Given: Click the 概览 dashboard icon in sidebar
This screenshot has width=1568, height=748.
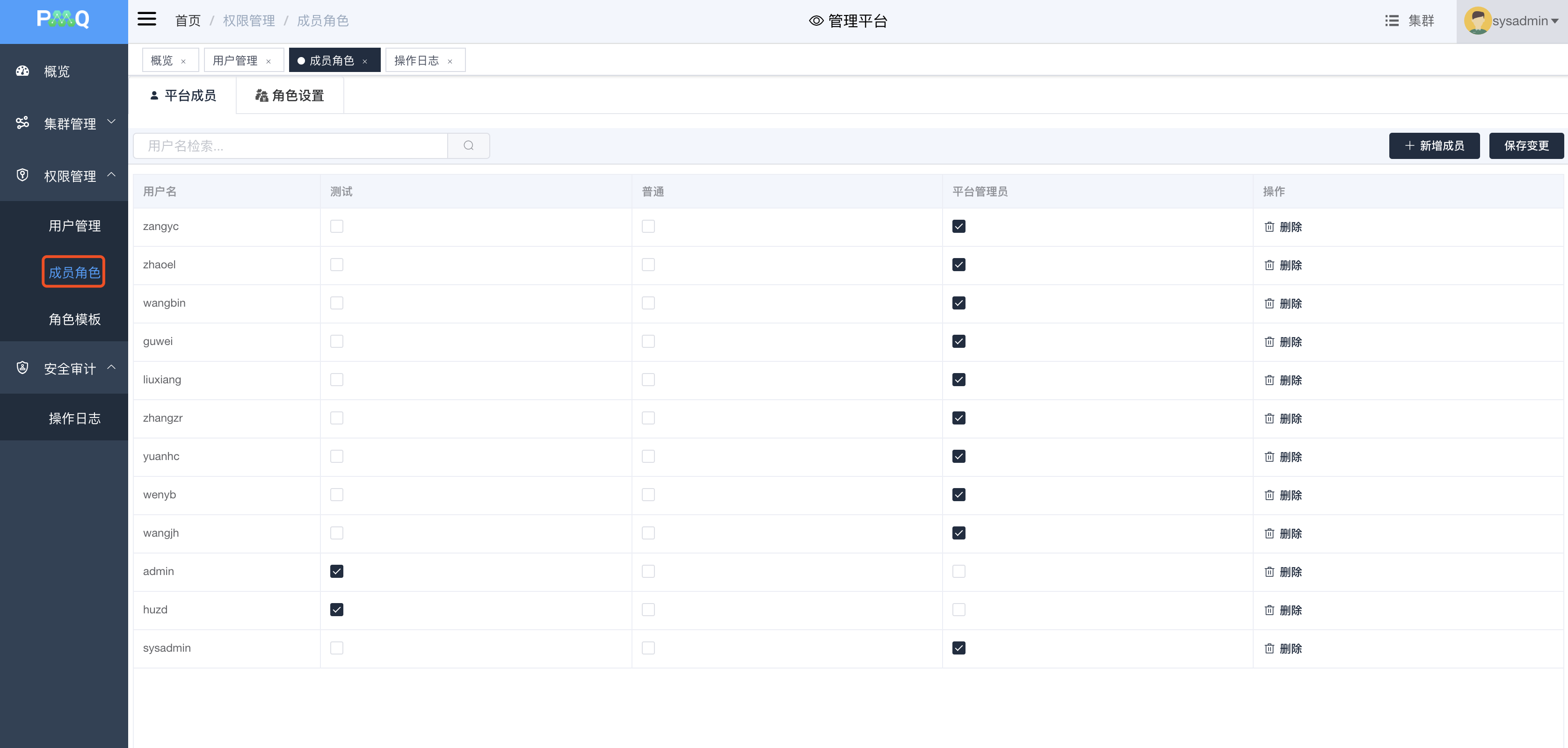Looking at the screenshot, I should [x=22, y=71].
